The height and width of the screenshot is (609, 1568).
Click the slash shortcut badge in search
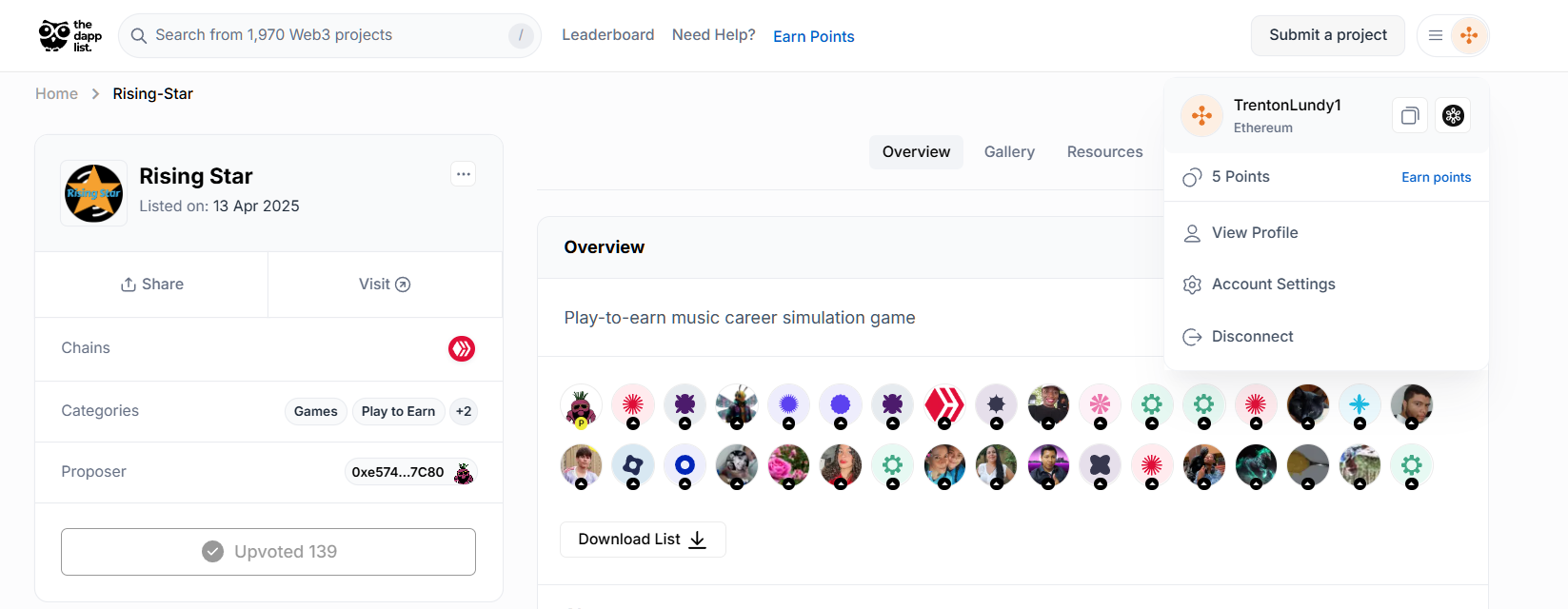pos(521,35)
